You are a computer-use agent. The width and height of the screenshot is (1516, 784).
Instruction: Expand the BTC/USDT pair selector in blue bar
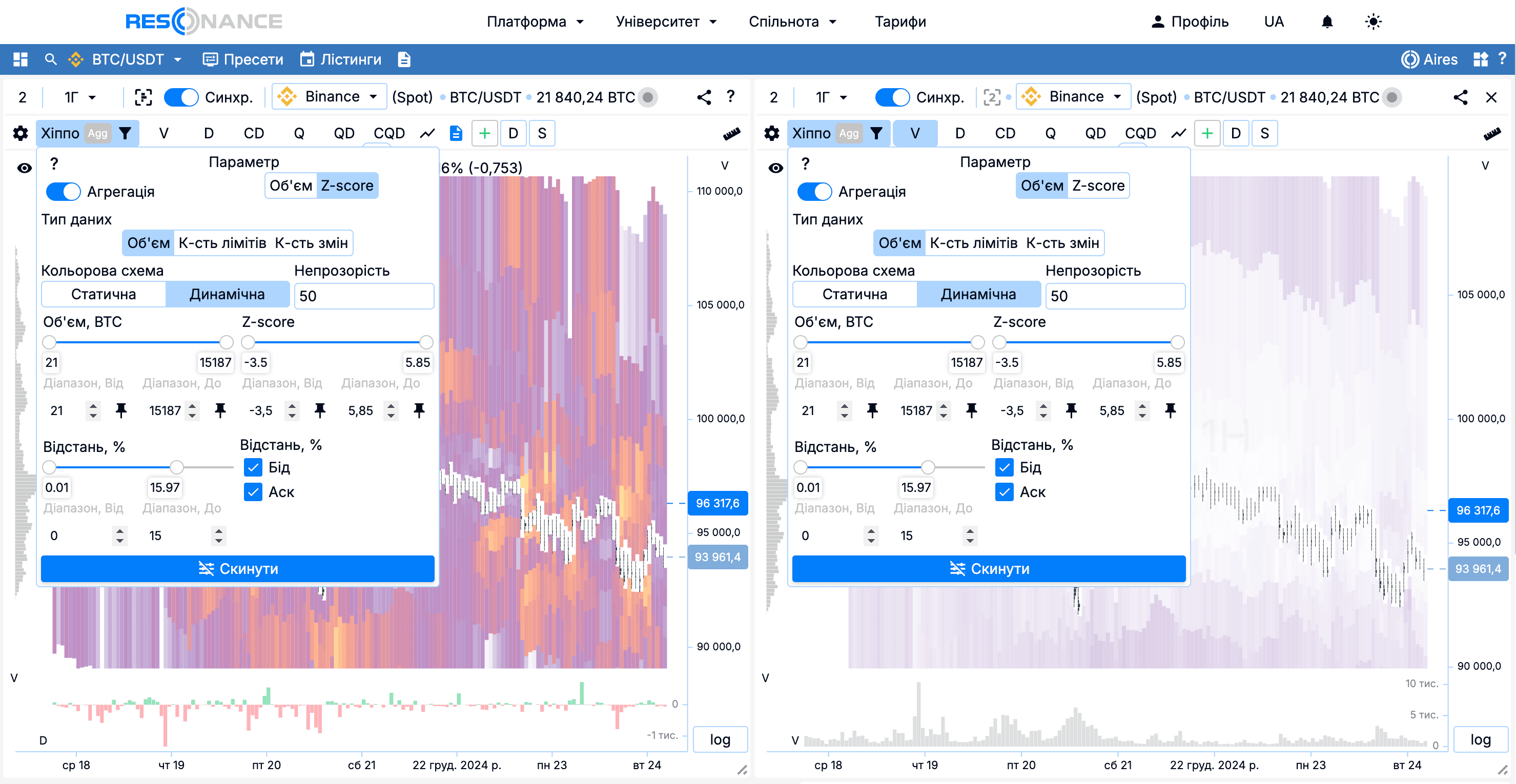[x=127, y=59]
